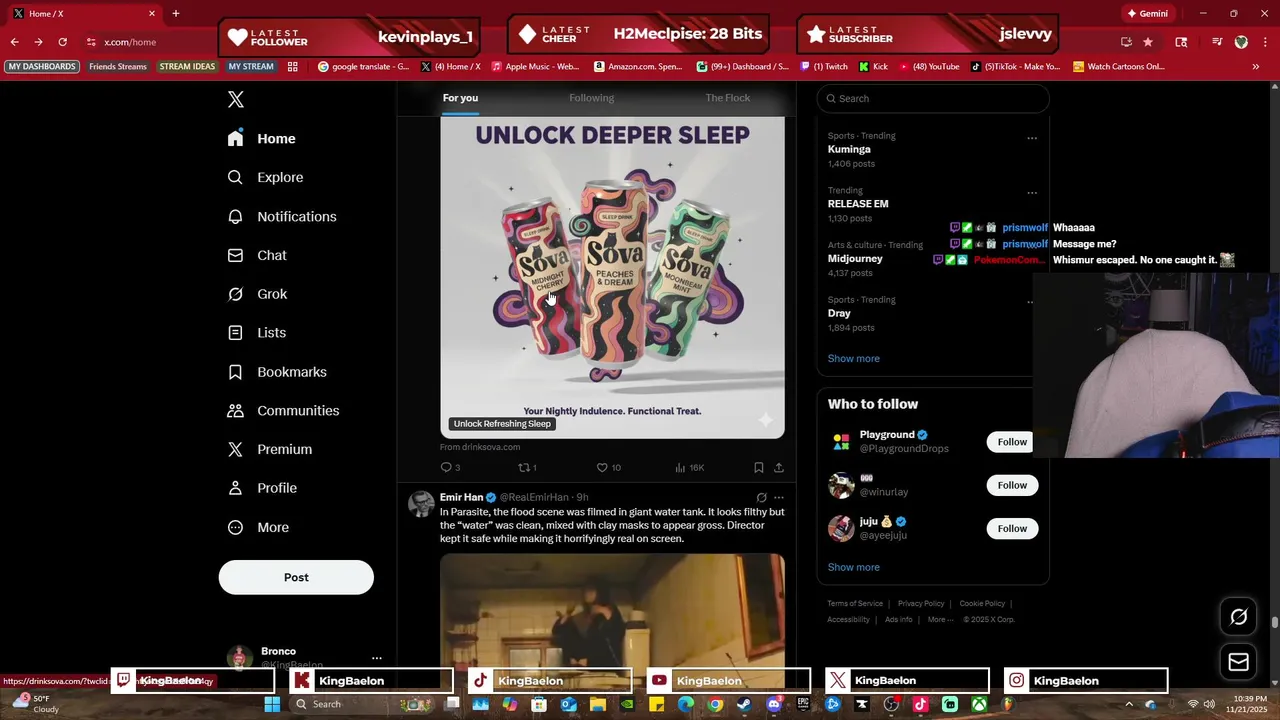Open Emir Han's profile avatar
Image resolution: width=1280 pixels, height=720 pixels.
click(x=421, y=503)
